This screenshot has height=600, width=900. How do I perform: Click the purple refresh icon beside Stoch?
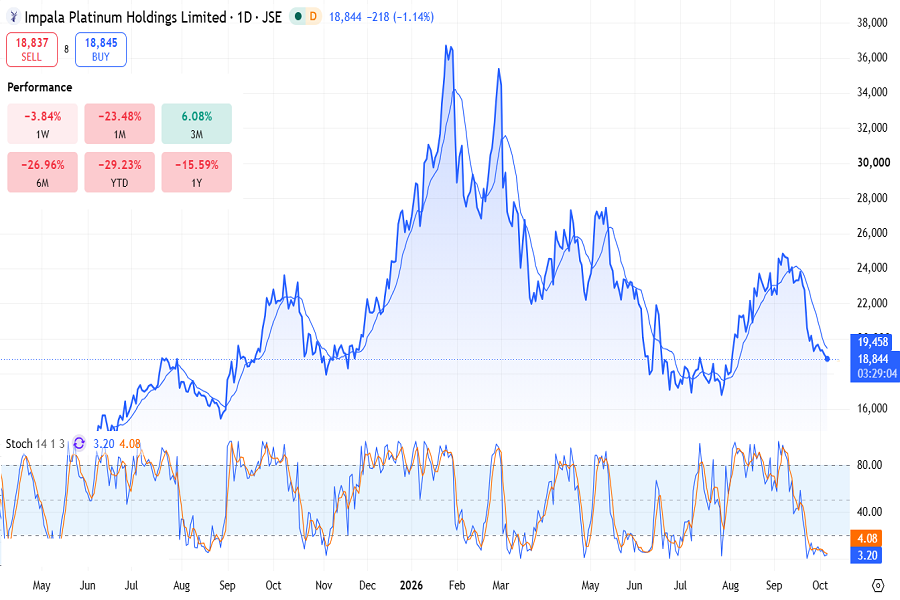pyautogui.click(x=79, y=443)
